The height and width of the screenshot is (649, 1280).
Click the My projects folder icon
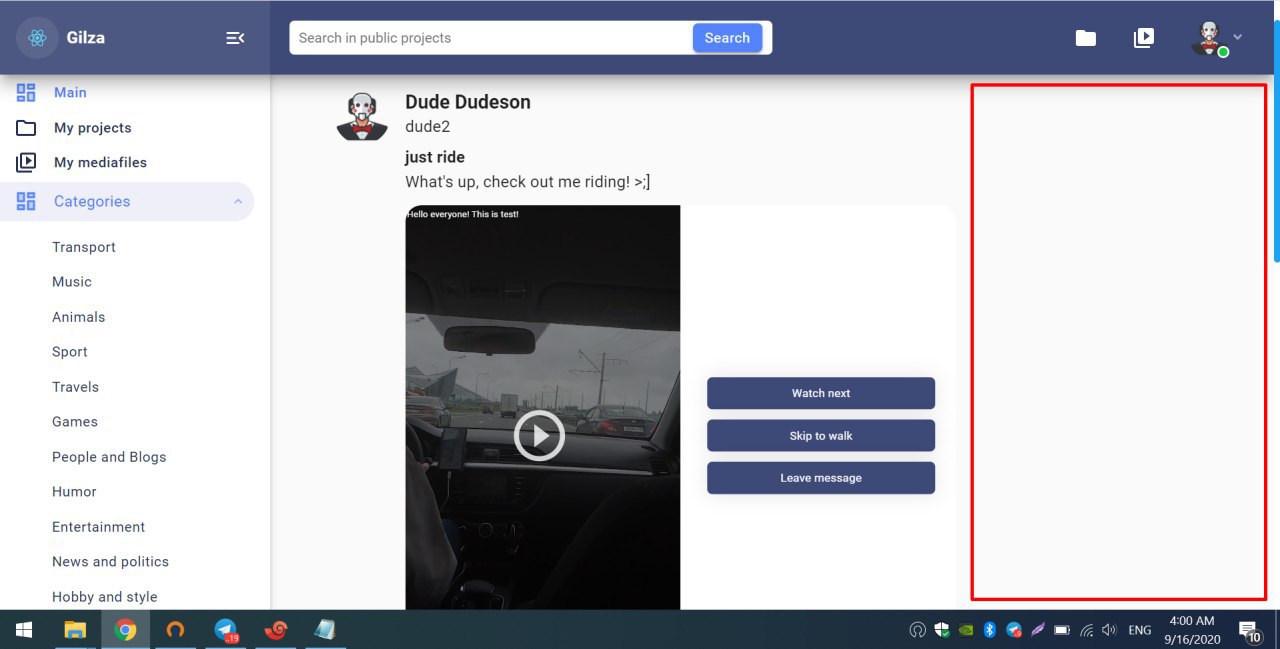[26, 128]
